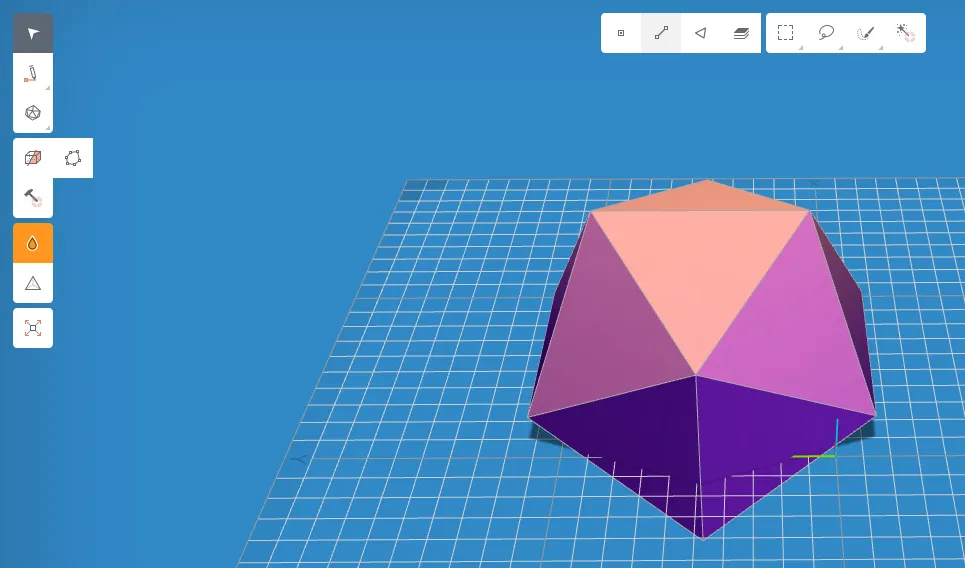Select the polygon points shape tool
Screen dimensions: 965x568
pyautogui.click(x=73, y=158)
